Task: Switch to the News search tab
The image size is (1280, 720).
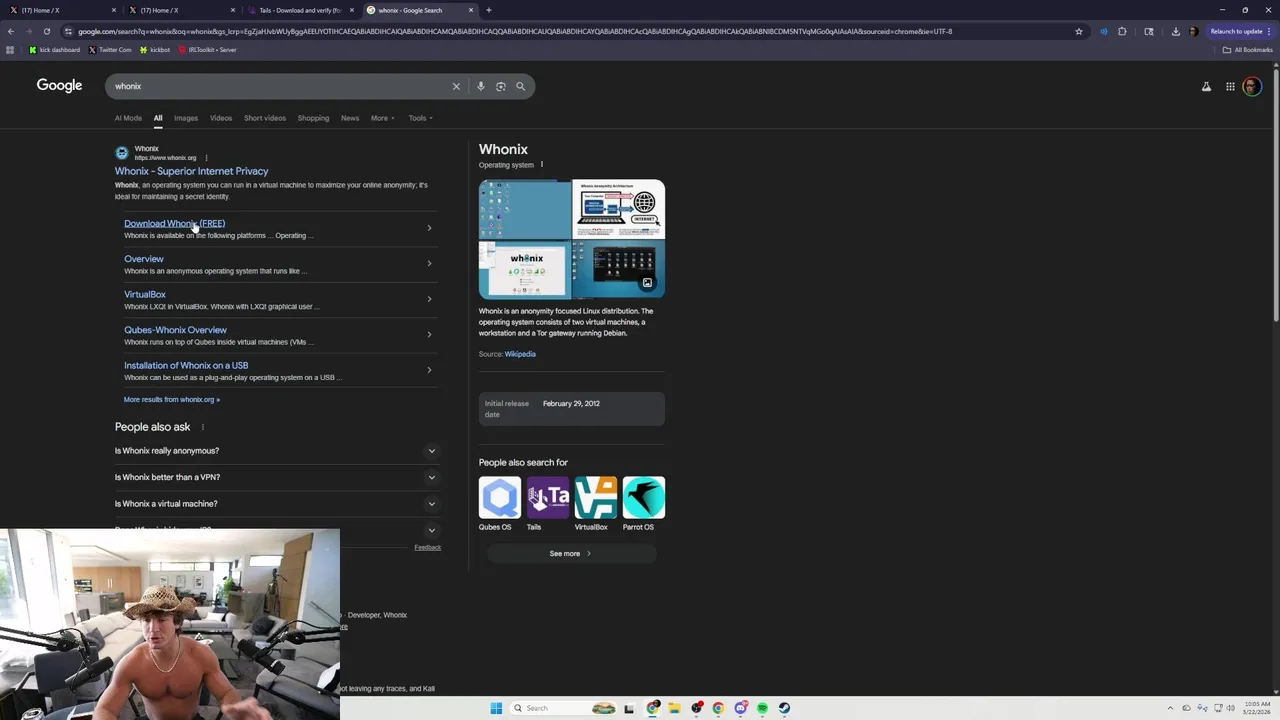Action: click(350, 118)
